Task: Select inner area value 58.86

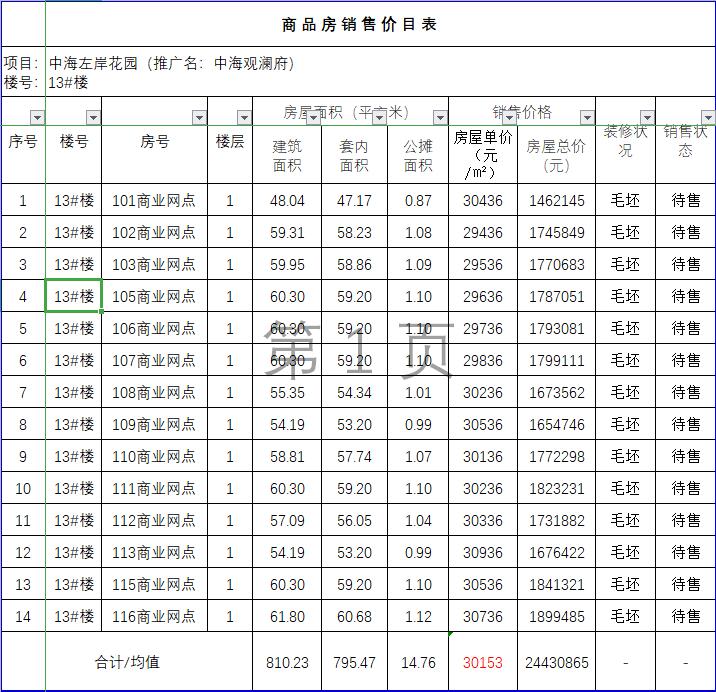Action: tap(354, 264)
